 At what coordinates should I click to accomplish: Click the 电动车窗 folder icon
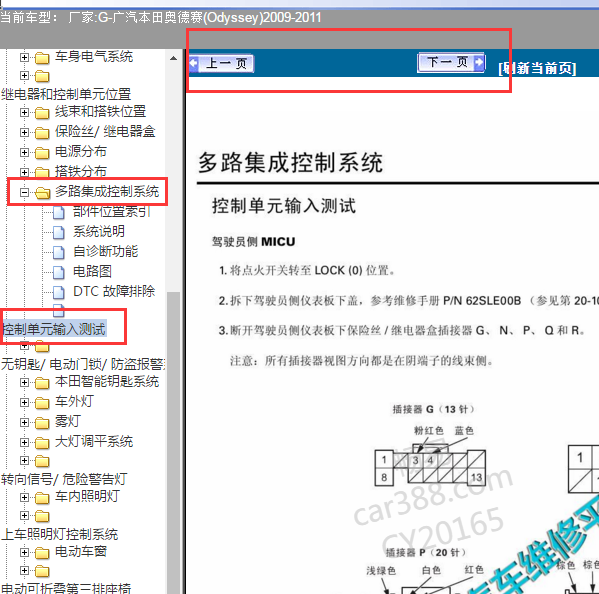point(42,553)
